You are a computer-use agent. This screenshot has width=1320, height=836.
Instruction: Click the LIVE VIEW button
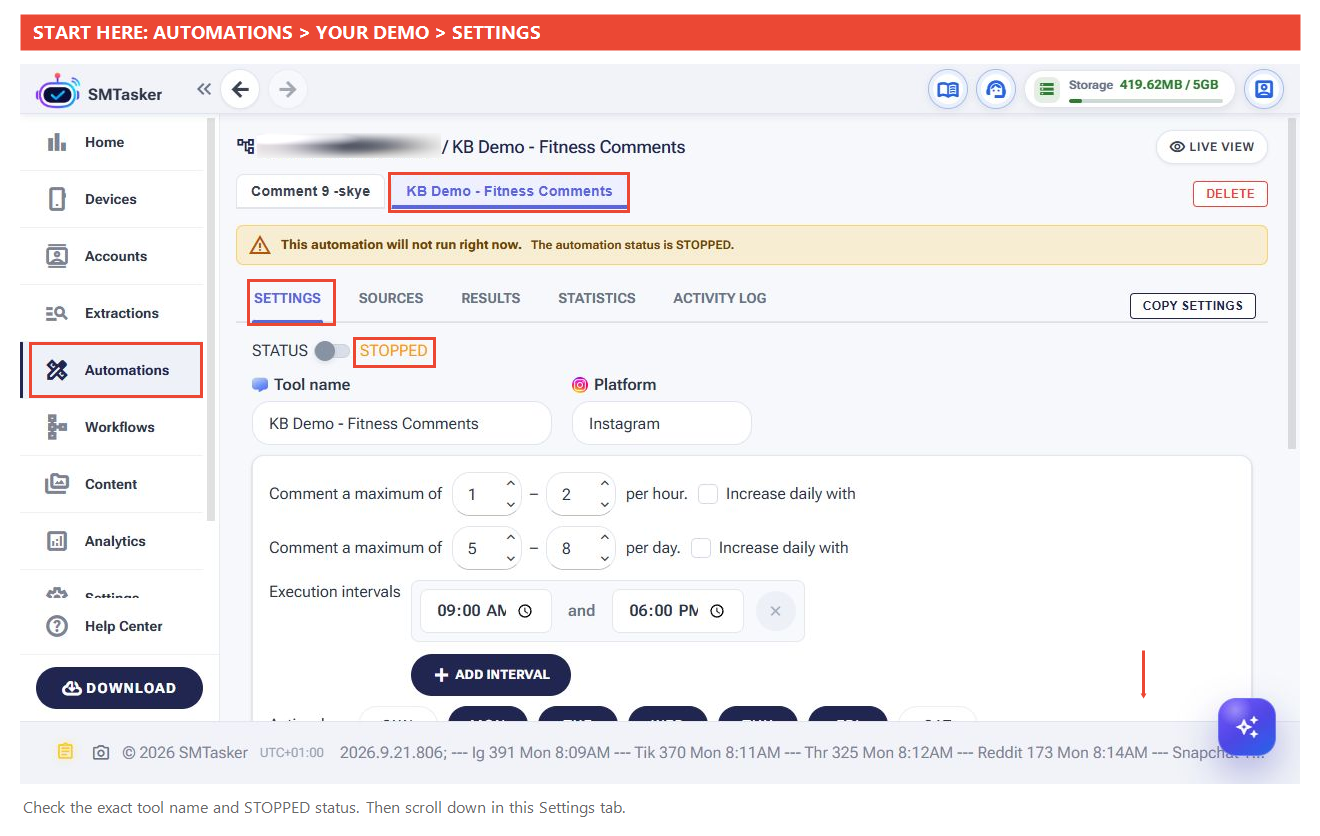[x=1212, y=147]
